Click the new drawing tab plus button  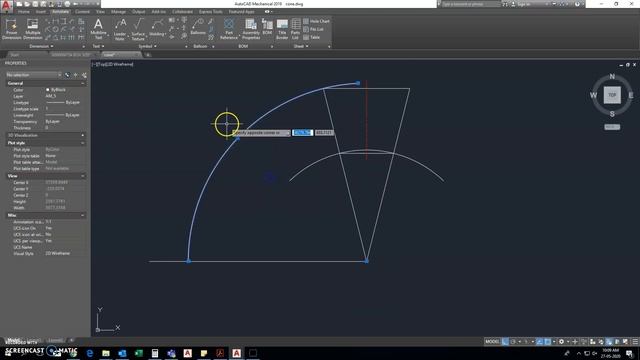point(149,55)
